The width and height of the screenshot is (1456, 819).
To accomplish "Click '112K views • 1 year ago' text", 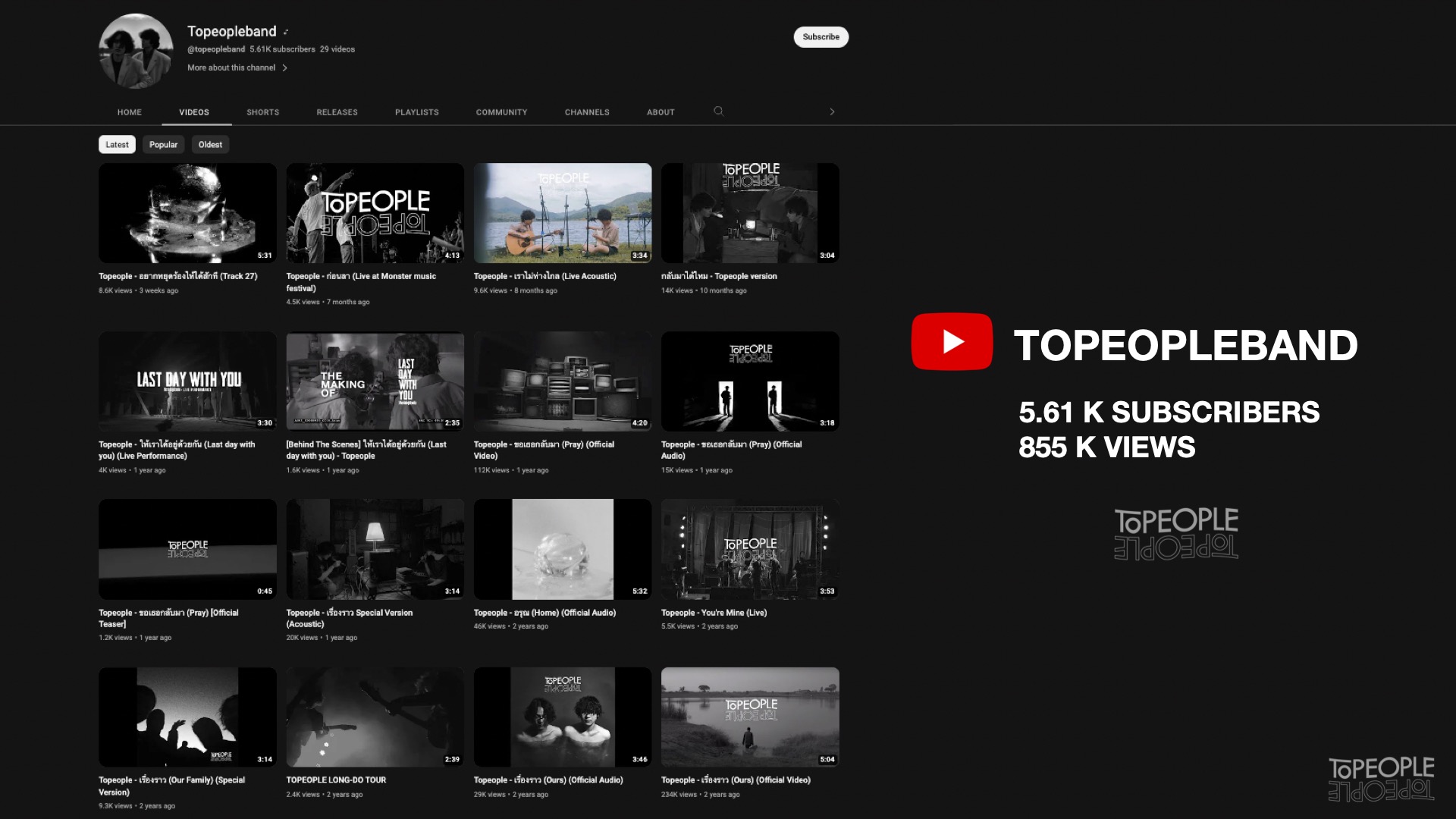I will (x=511, y=471).
